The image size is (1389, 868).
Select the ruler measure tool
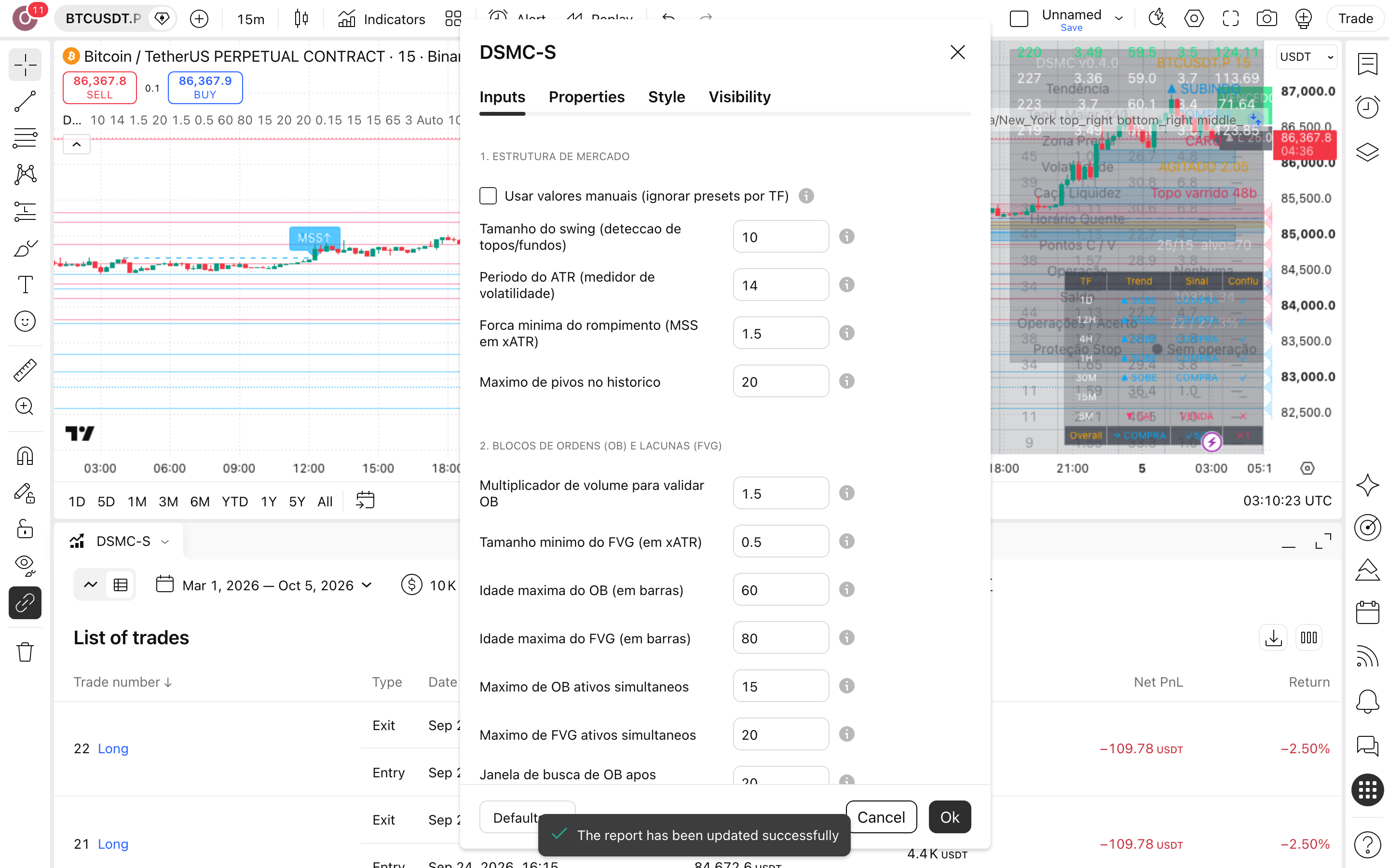coord(25,370)
